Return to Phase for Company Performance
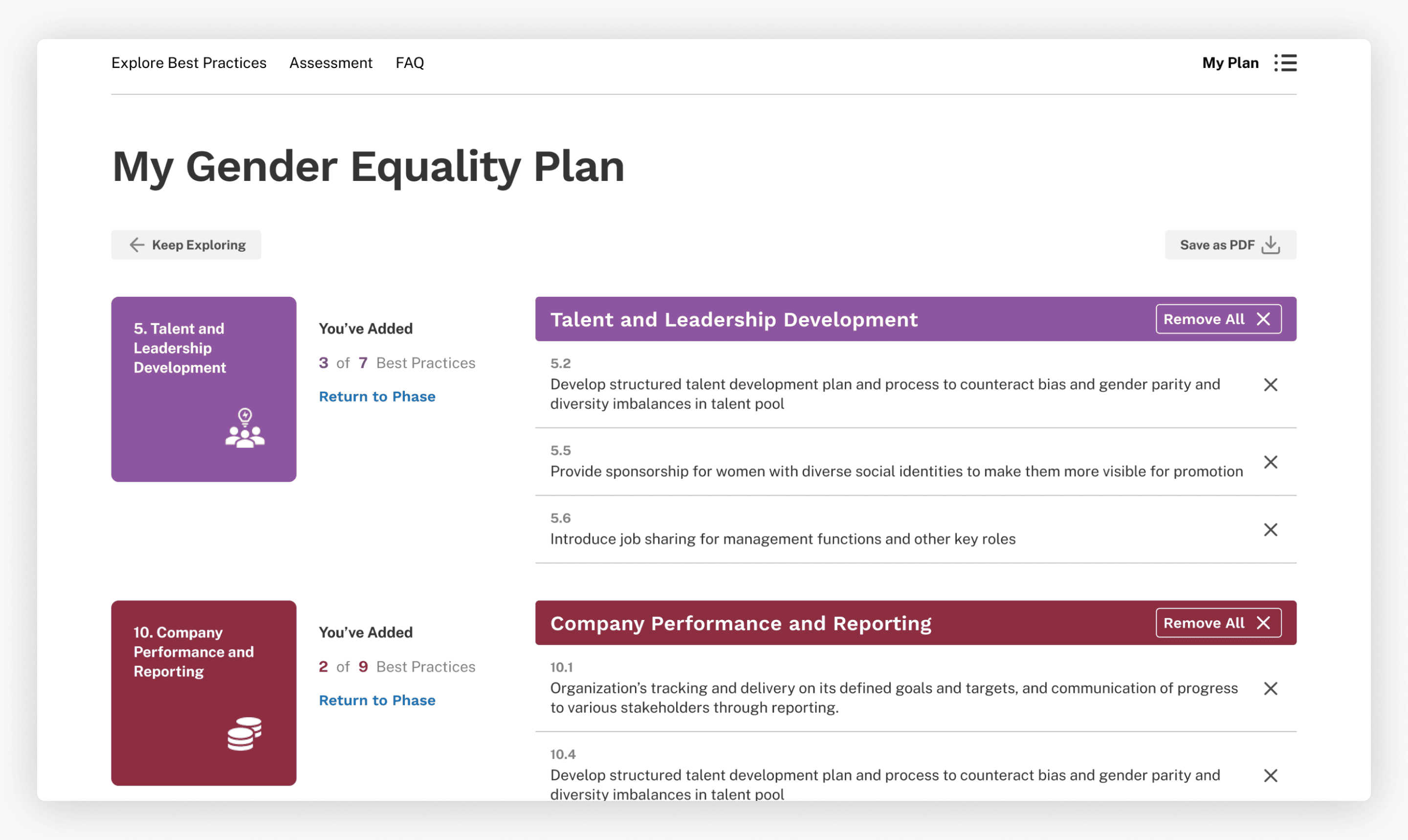This screenshot has height=840, width=1408. tap(377, 701)
